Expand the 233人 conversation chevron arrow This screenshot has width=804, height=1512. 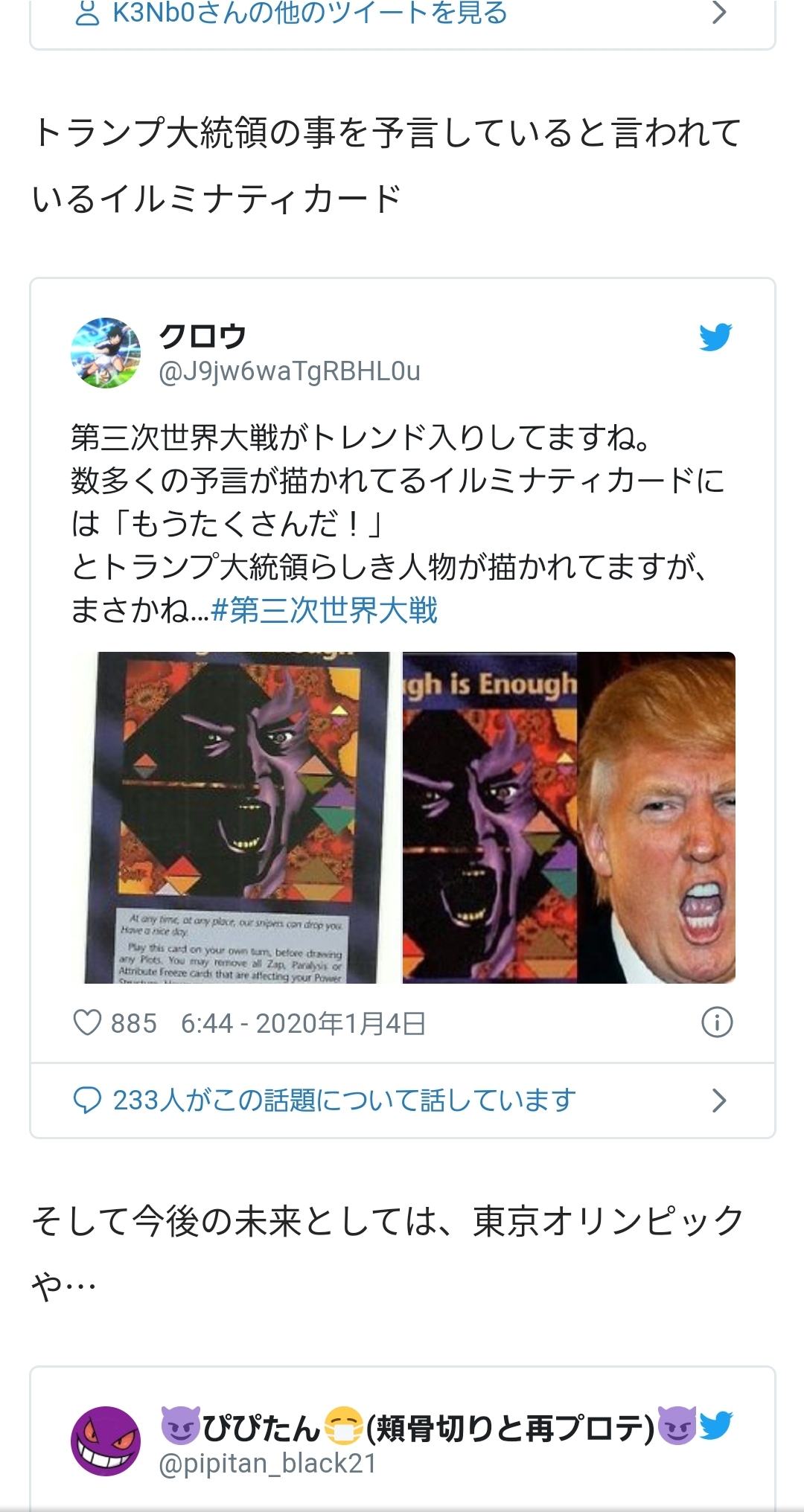coord(718,1101)
